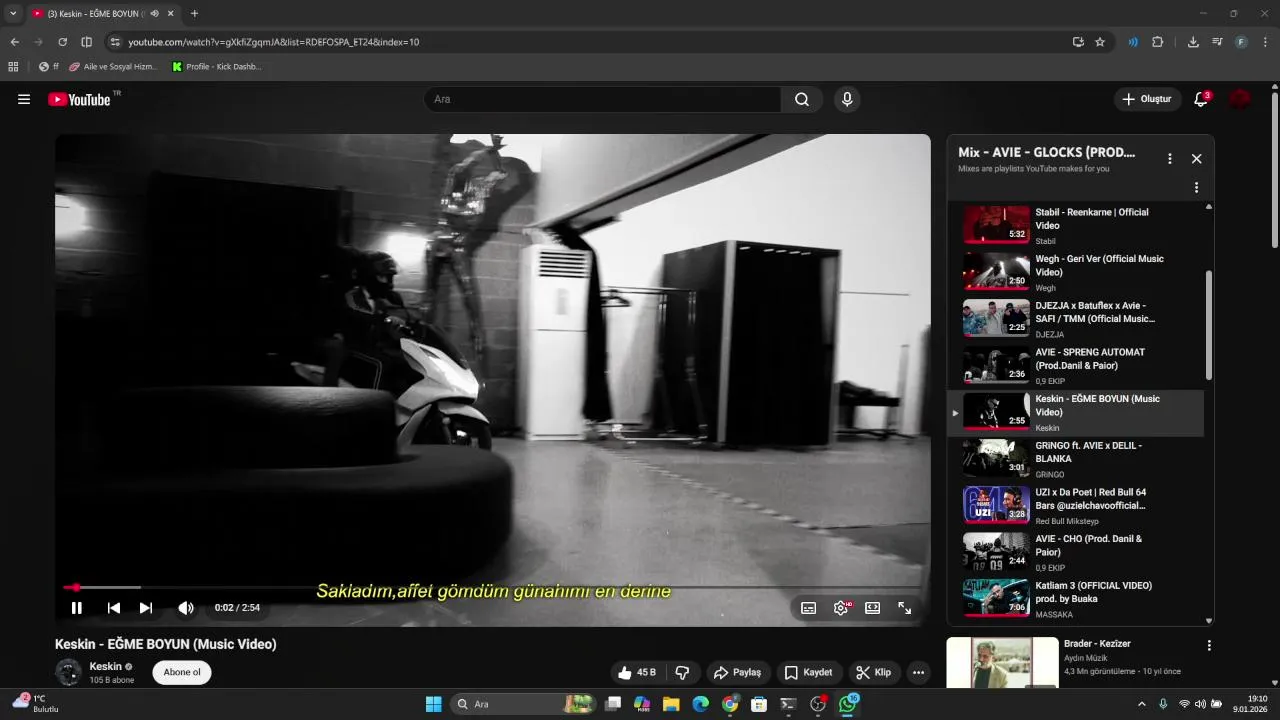Click the address bar URL

[x=274, y=42]
